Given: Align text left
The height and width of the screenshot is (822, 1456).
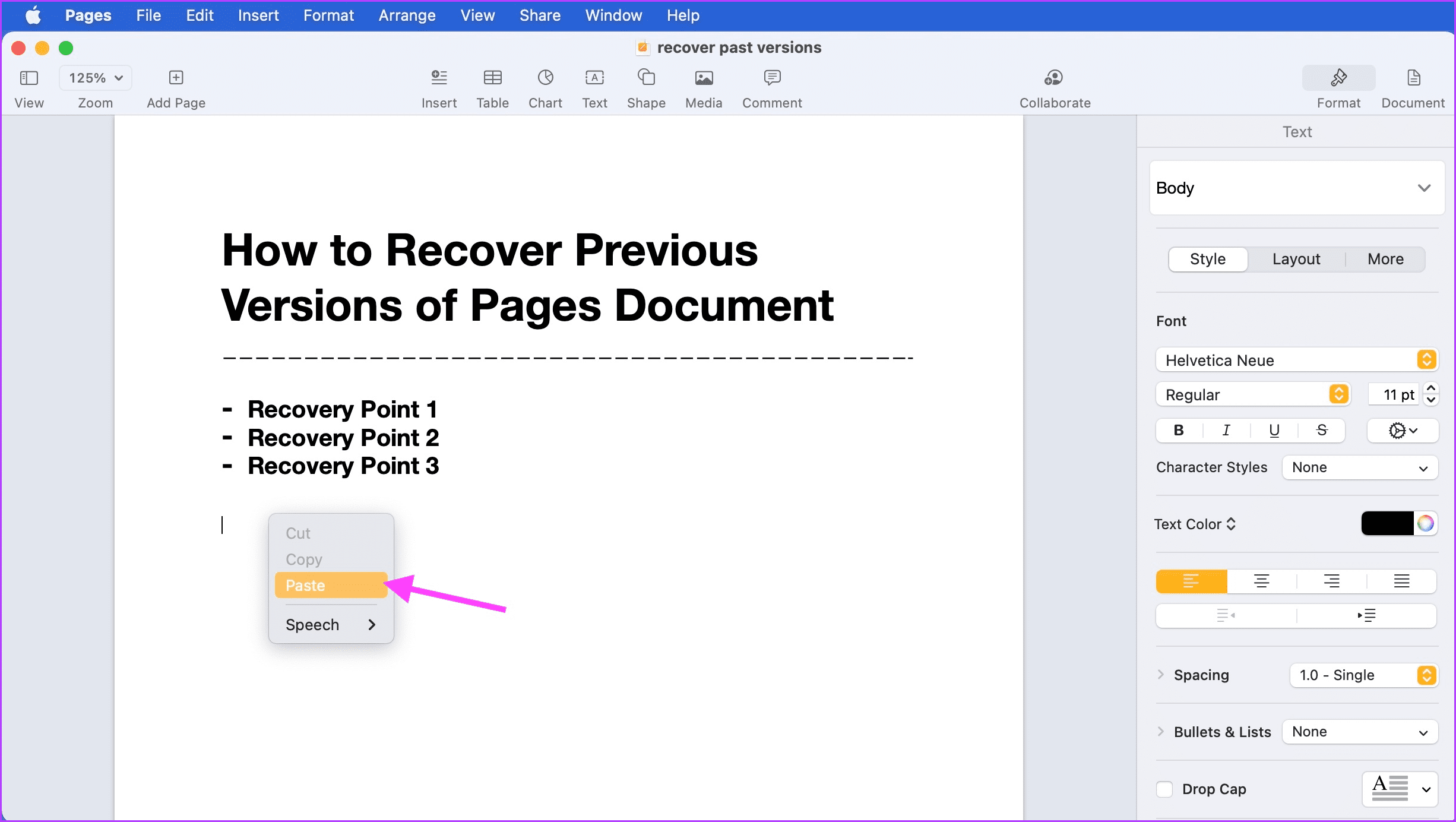Looking at the screenshot, I should click(x=1191, y=581).
